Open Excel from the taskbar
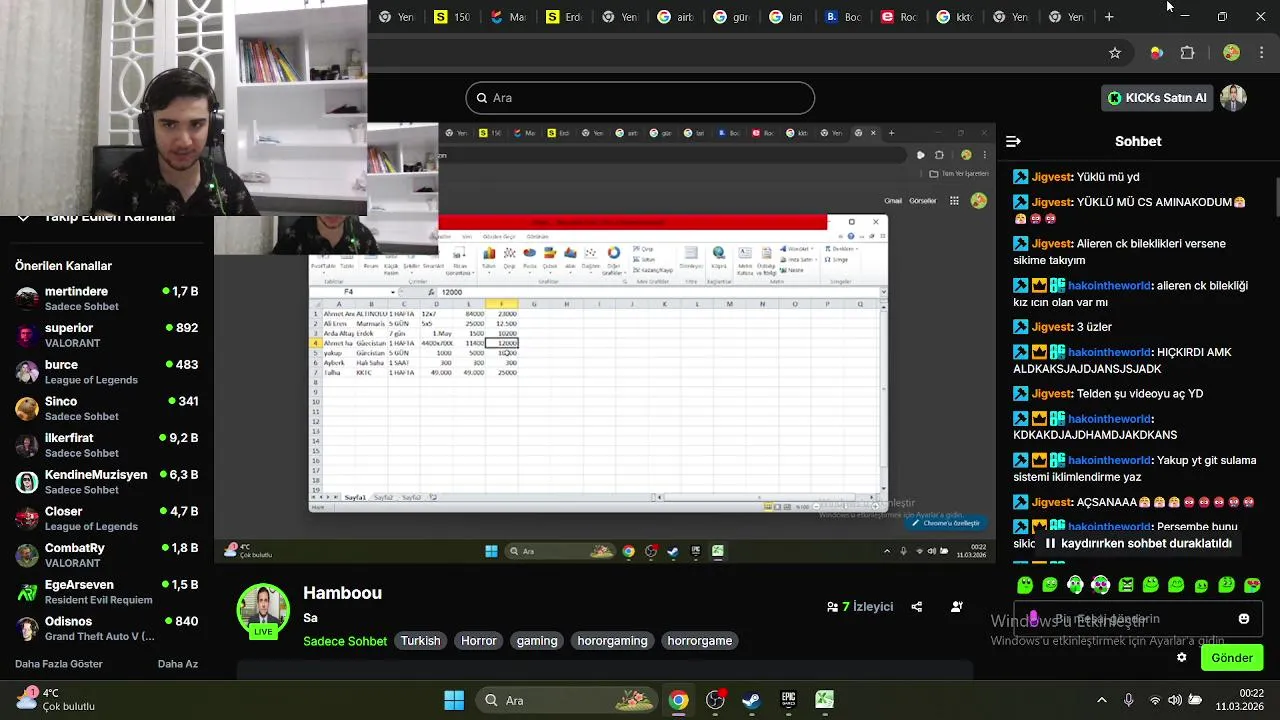This screenshot has height=720, width=1280. (x=824, y=700)
